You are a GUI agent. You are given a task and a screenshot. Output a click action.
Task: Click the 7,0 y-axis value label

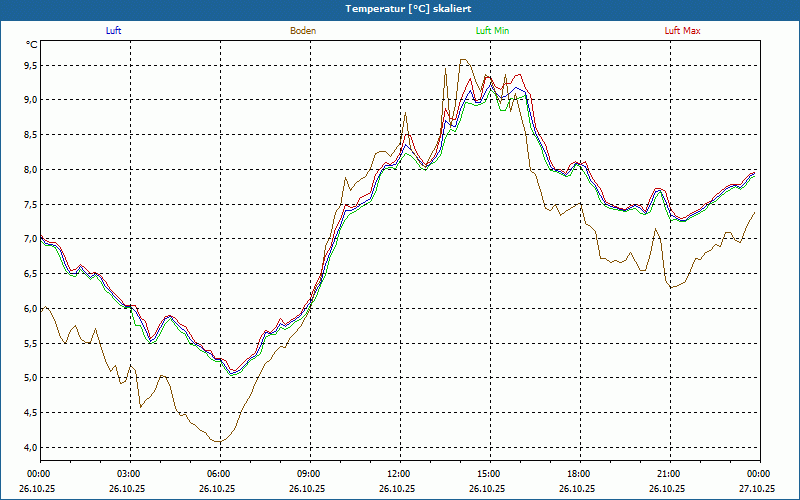(31, 239)
